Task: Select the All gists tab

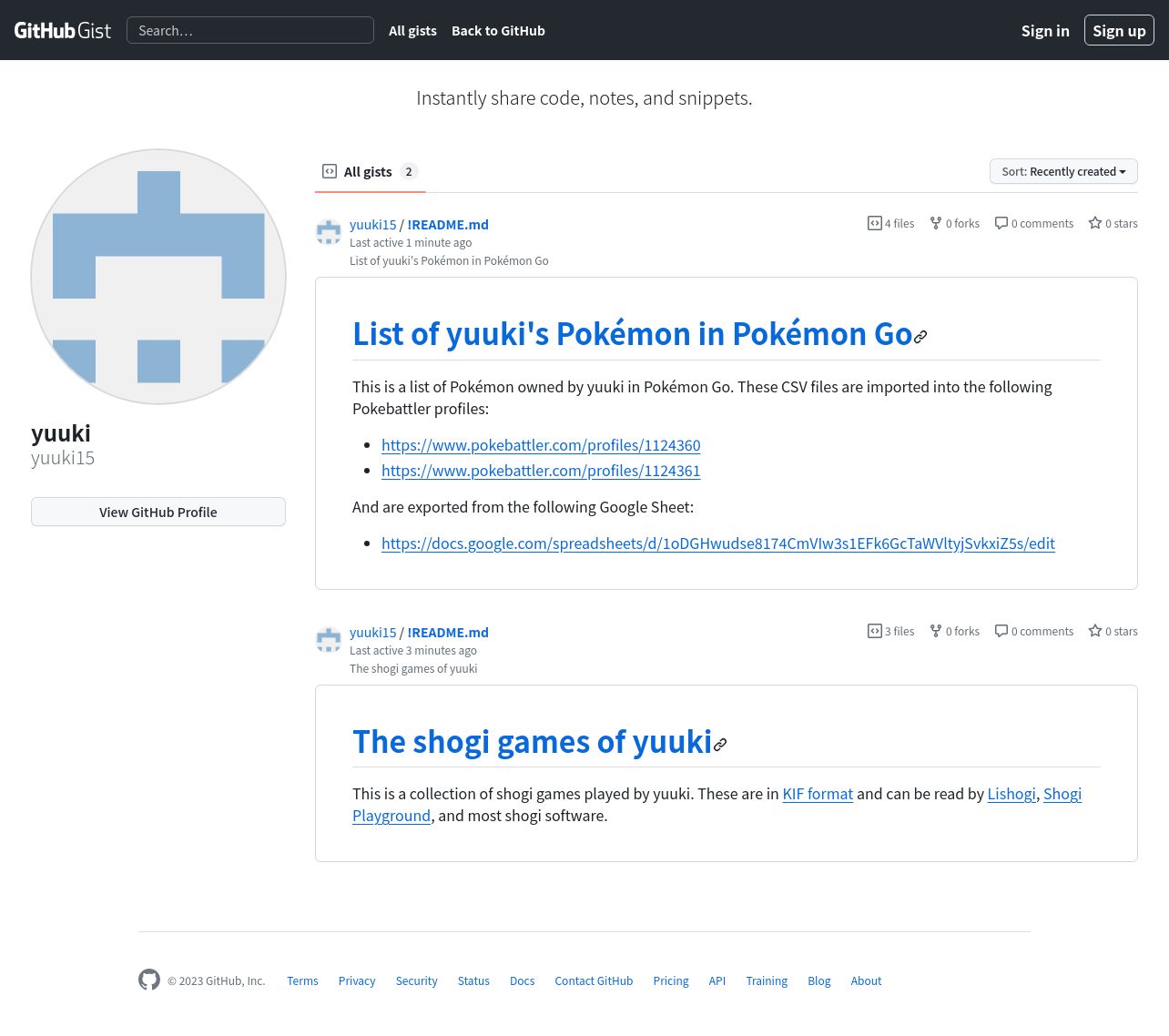Action: (x=370, y=171)
